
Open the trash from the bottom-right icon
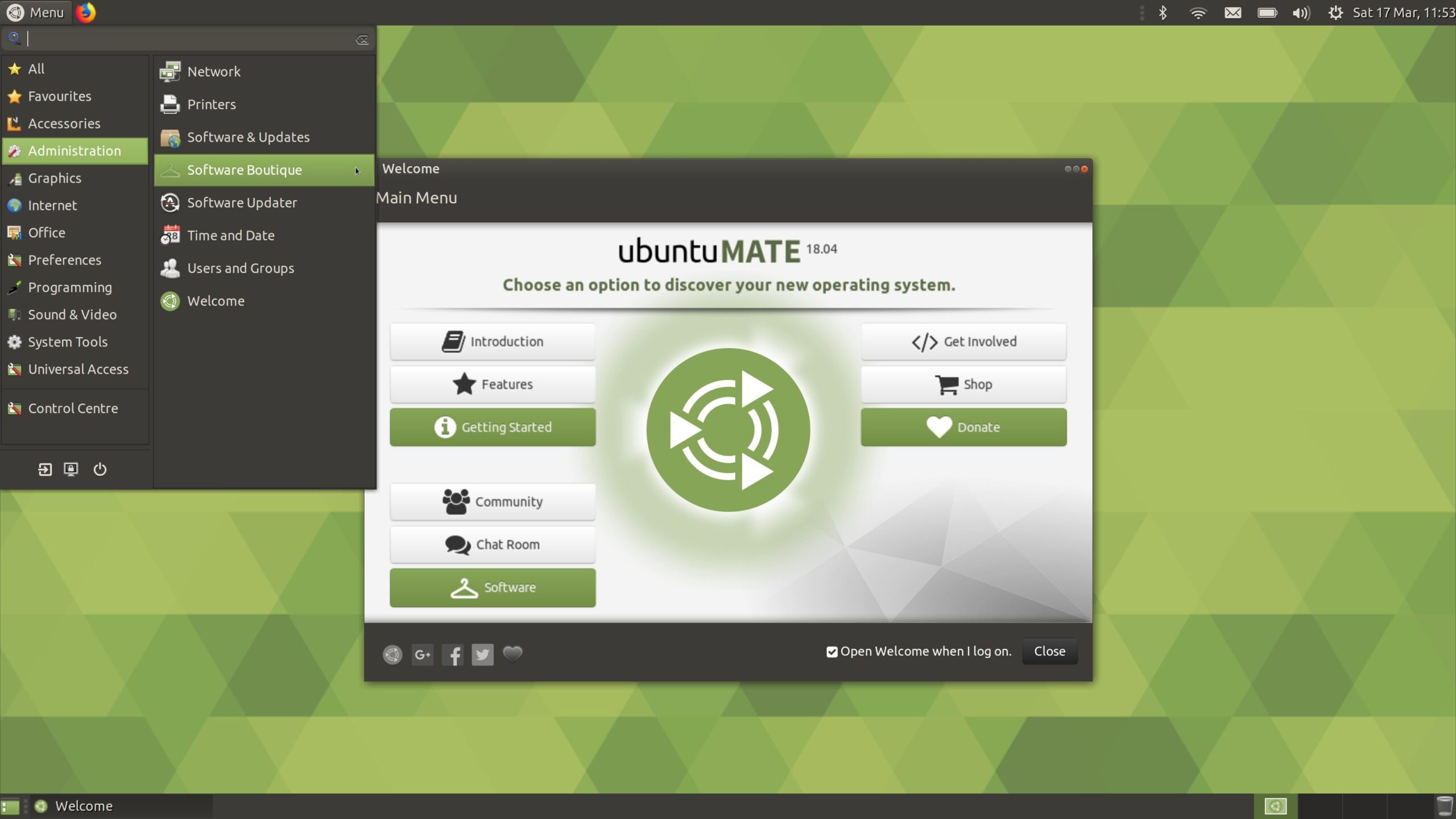point(1446,805)
